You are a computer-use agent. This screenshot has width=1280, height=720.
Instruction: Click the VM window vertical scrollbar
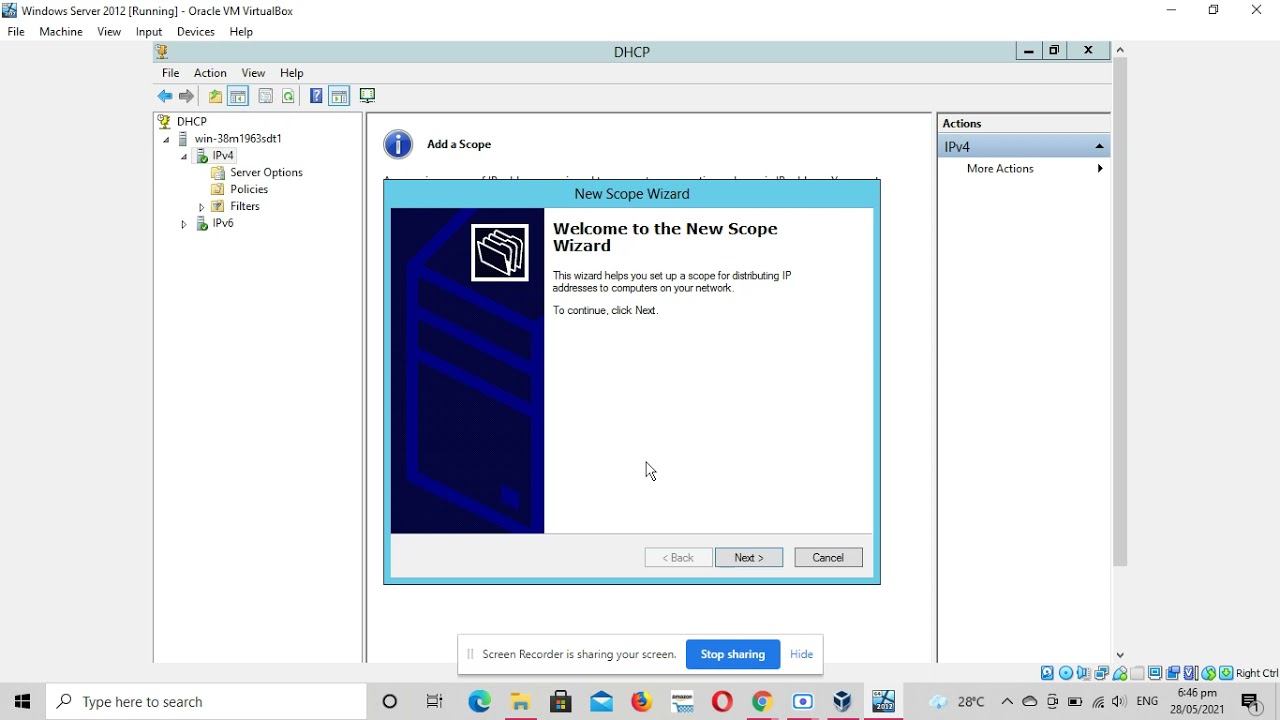click(x=1120, y=312)
